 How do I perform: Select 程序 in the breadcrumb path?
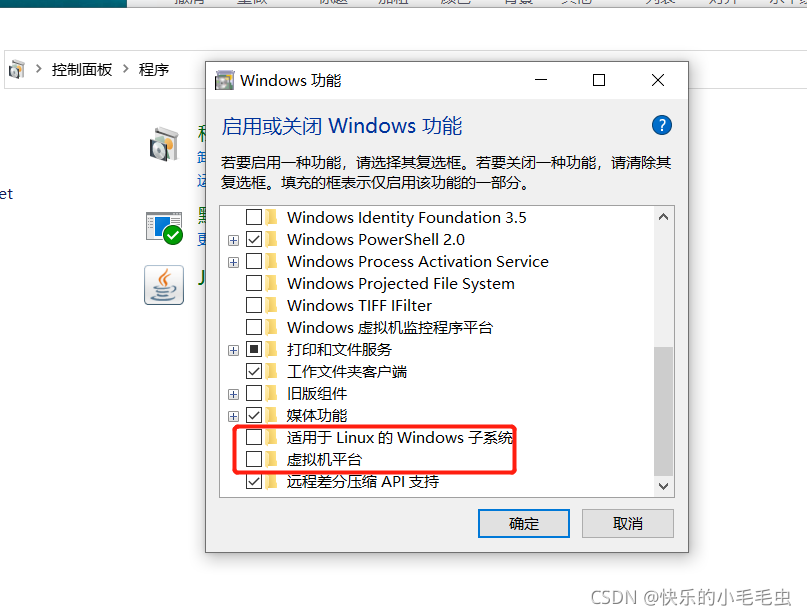tap(153, 69)
